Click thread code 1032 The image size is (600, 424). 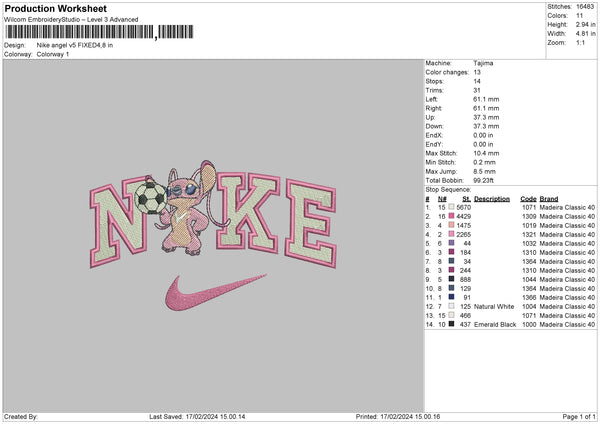tap(529, 243)
